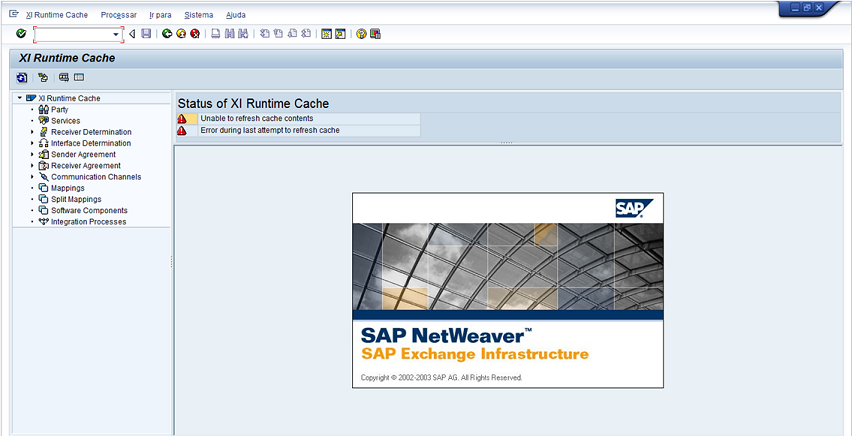
Task: Click the Find binoculars icon
Action: [x=229, y=34]
